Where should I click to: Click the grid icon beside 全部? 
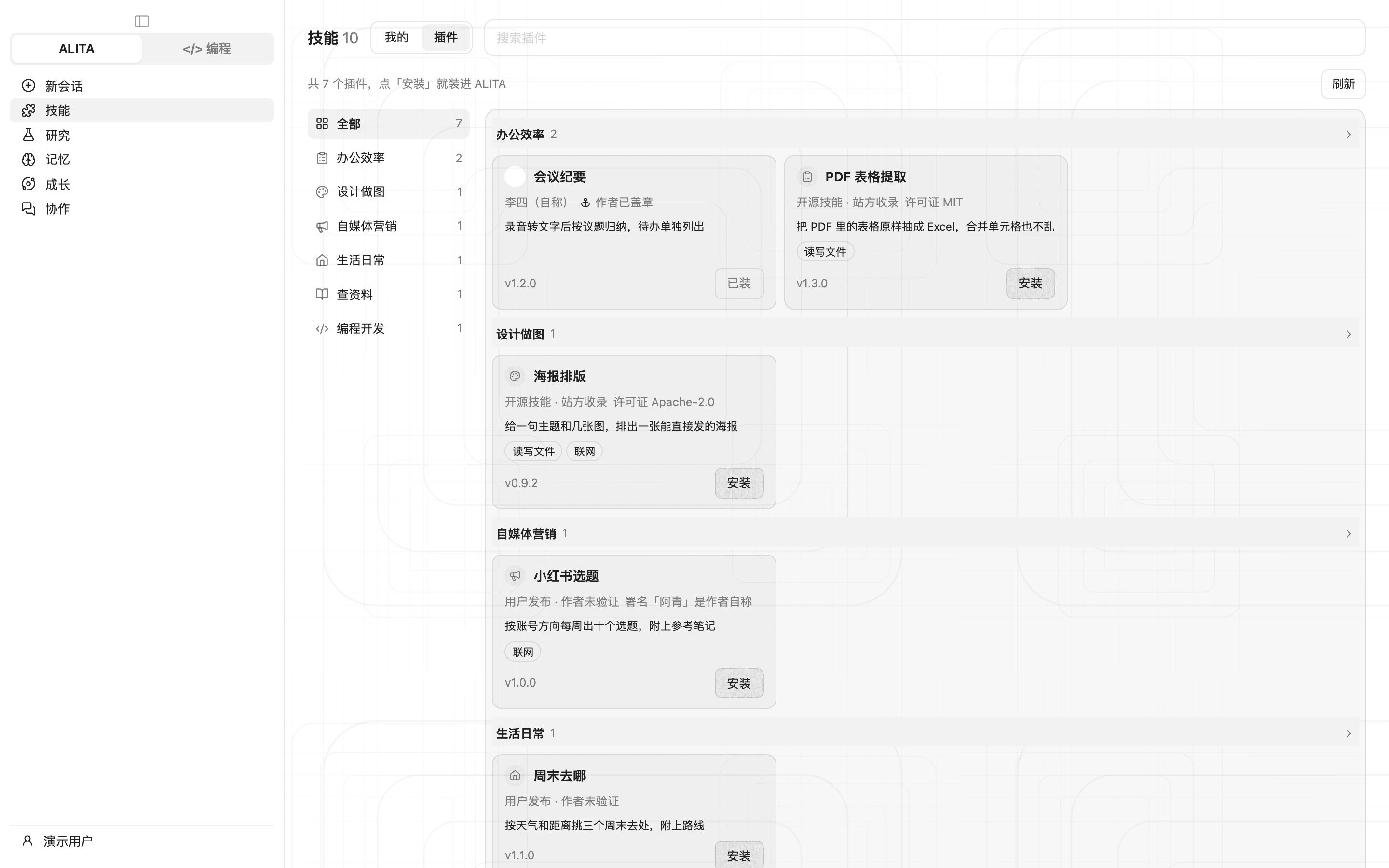point(322,123)
